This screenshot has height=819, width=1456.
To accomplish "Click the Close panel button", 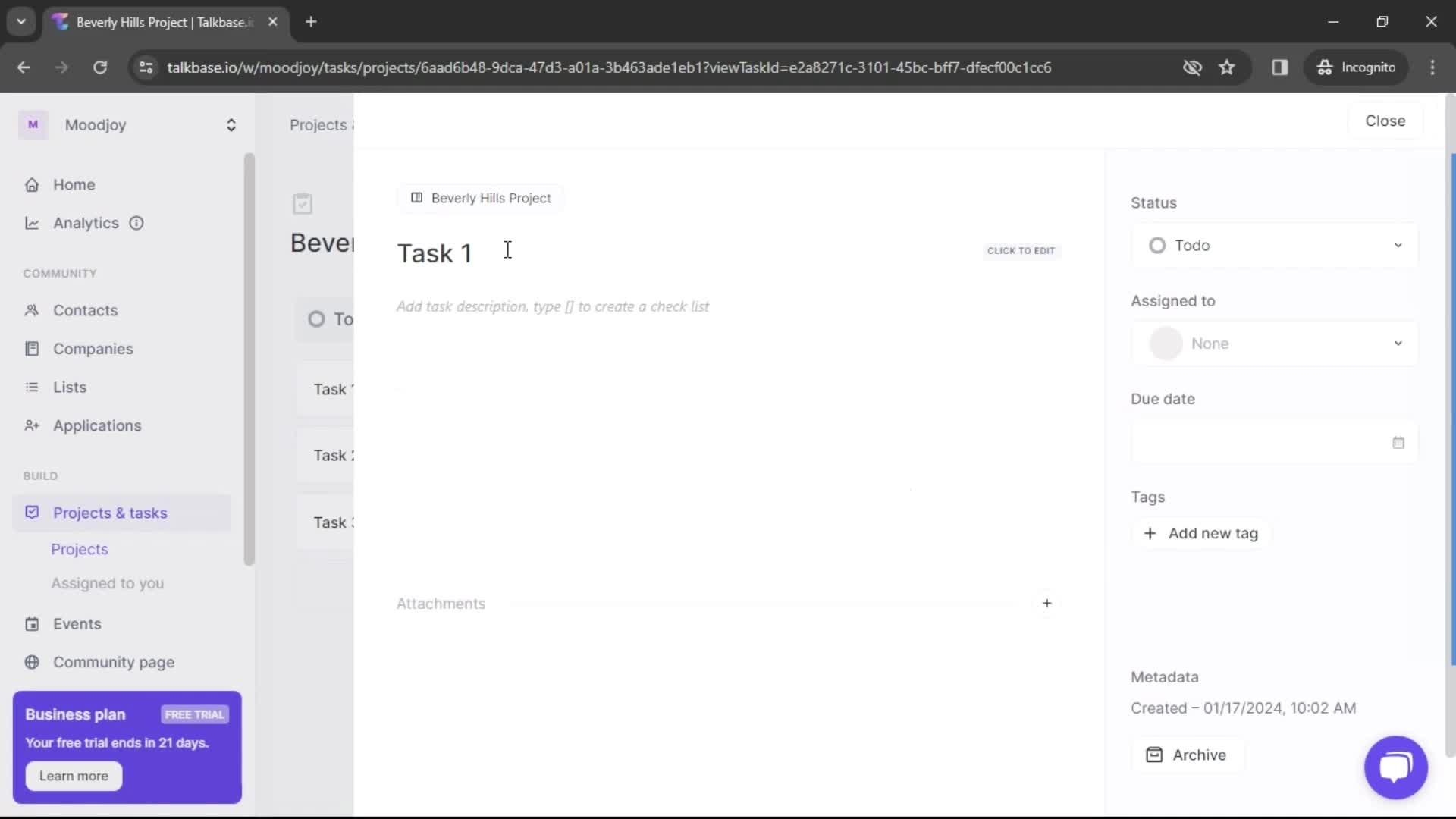I will point(1385,120).
